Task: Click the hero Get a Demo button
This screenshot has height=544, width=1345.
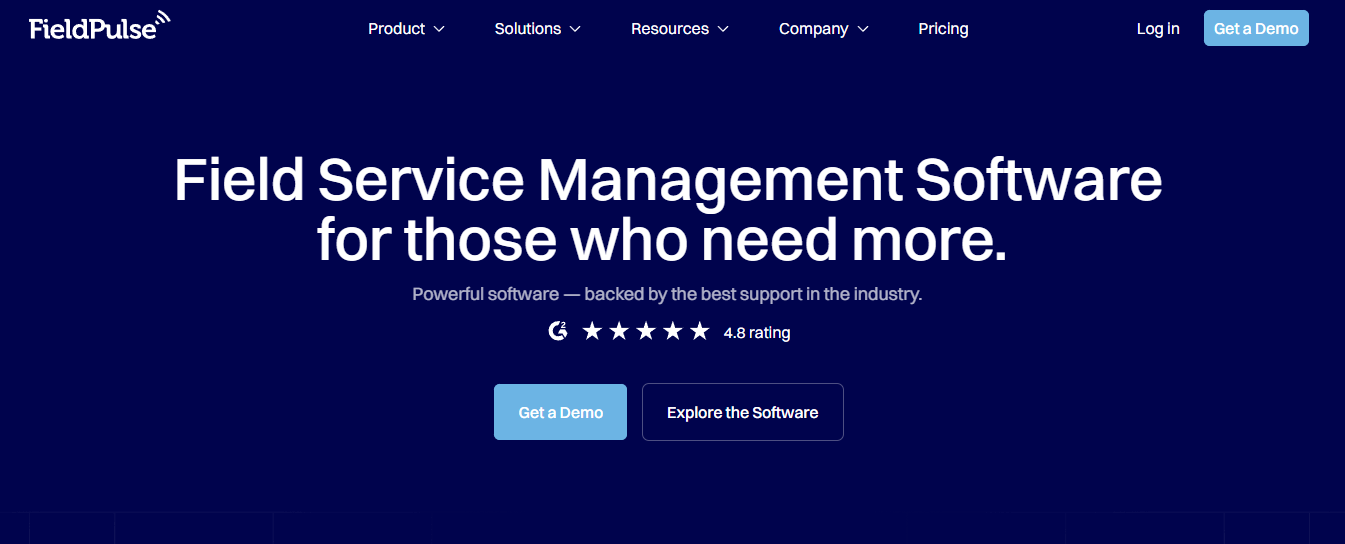Action: (x=560, y=412)
